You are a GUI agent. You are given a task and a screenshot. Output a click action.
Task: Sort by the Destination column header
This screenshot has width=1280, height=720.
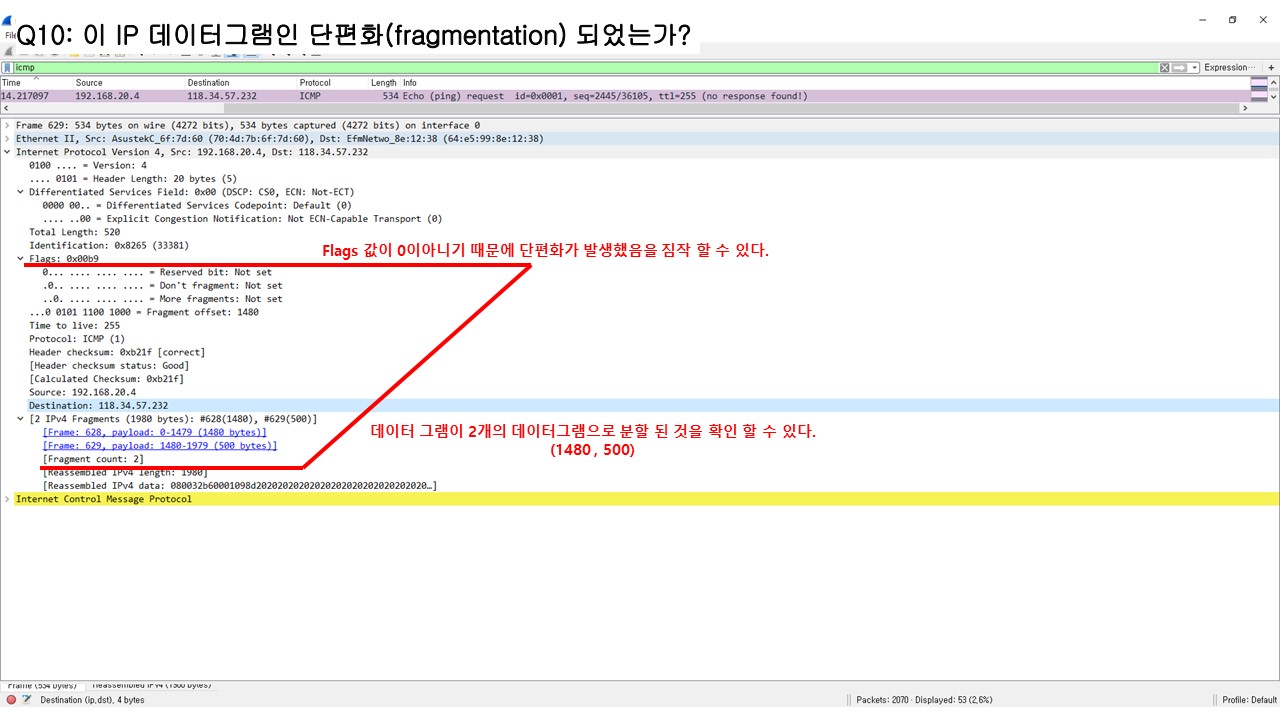coord(241,82)
